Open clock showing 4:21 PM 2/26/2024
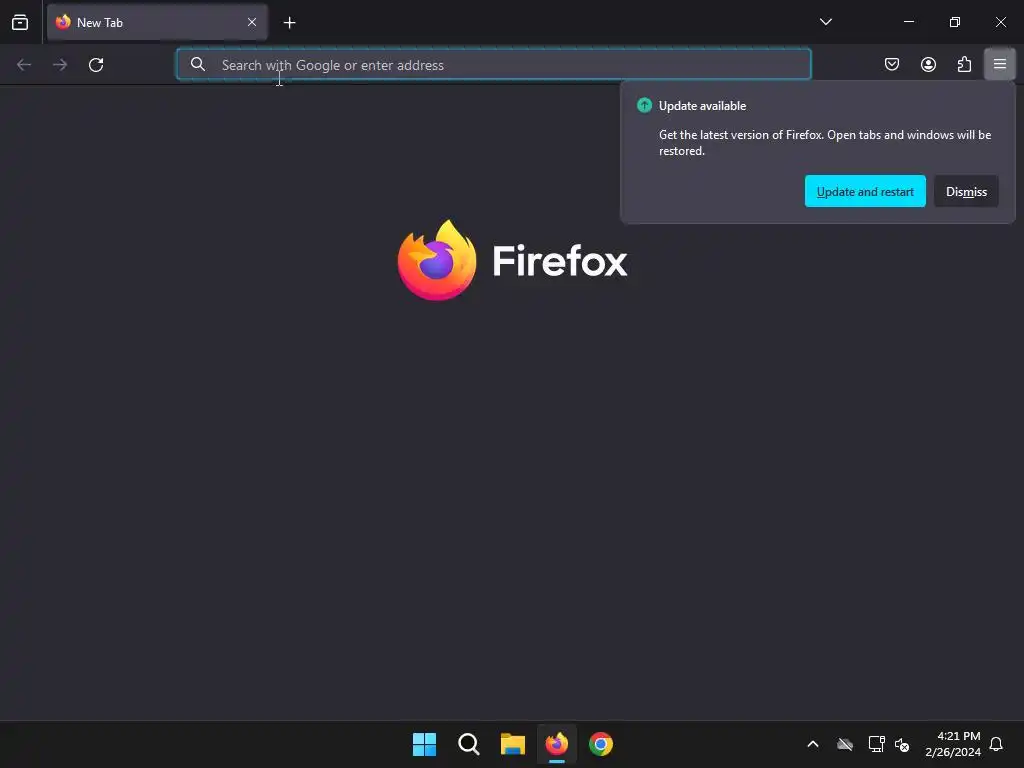Viewport: 1024px width, 768px height. (x=953, y=744)
